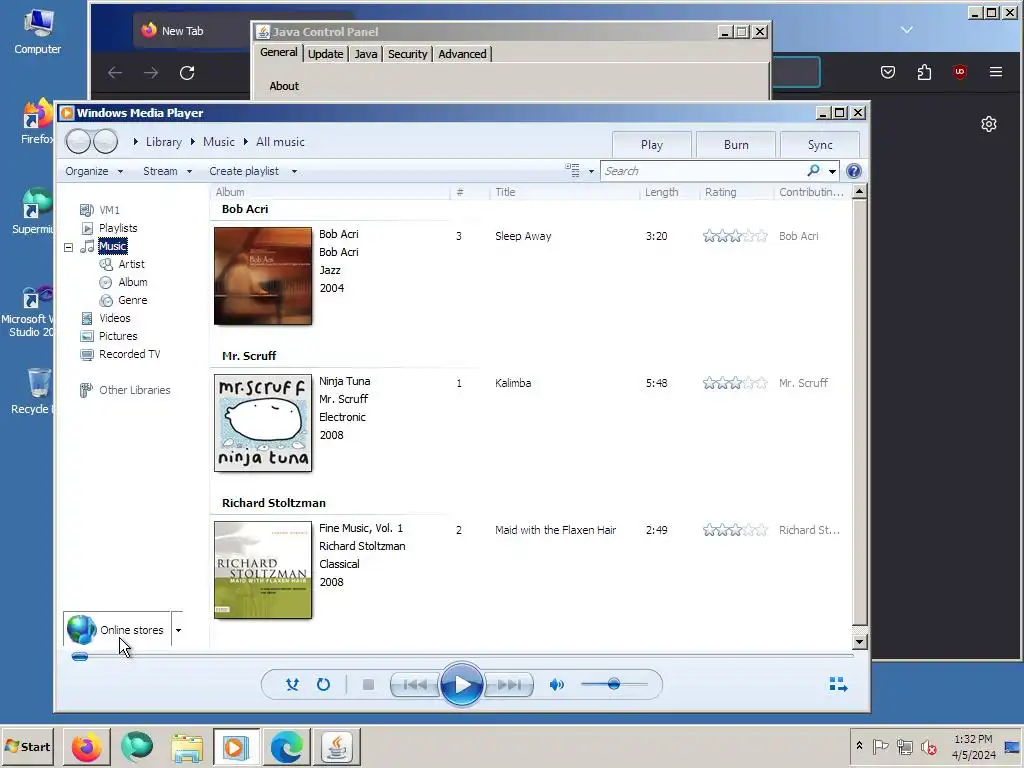Select the Richard Stoltzman album cover

pyautogui.click(x=263, y=569)
